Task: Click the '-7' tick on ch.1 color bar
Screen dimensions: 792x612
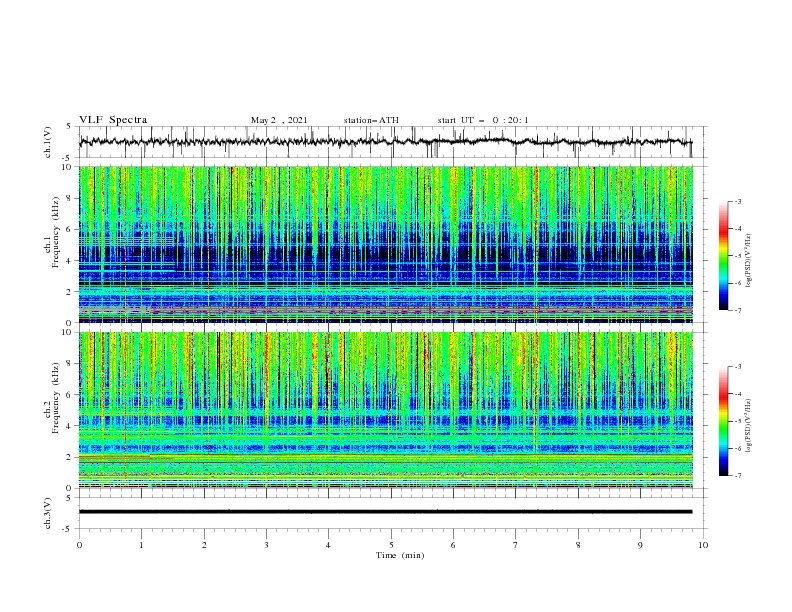Action: [x=737, y=310]
